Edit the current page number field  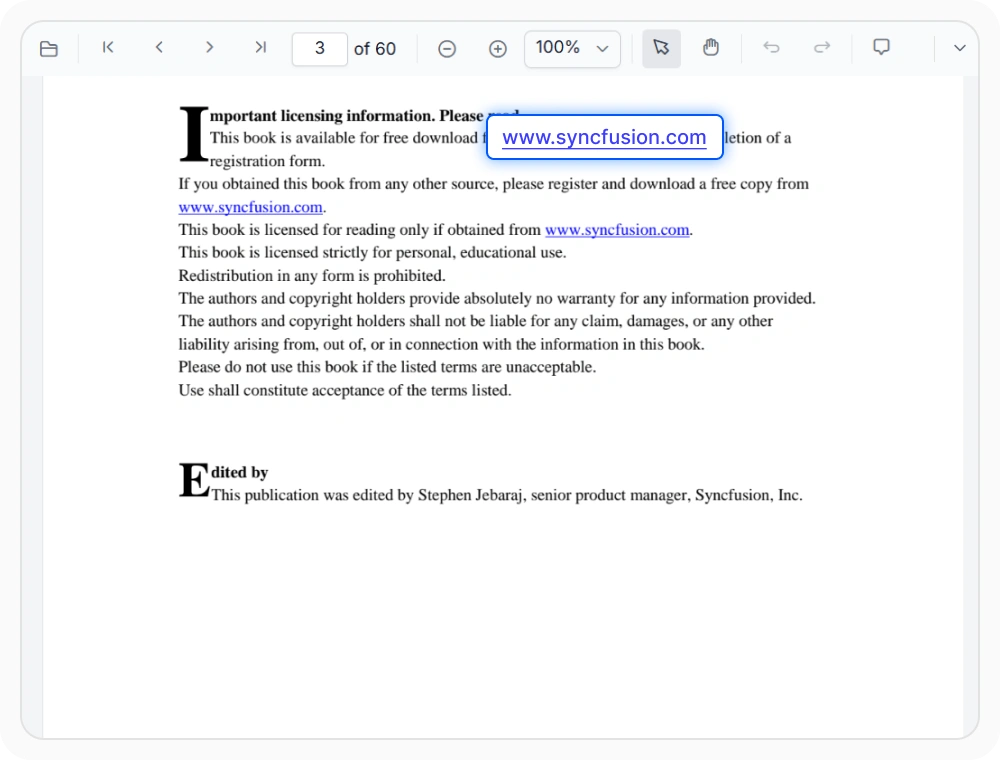(x=320, y=48)
